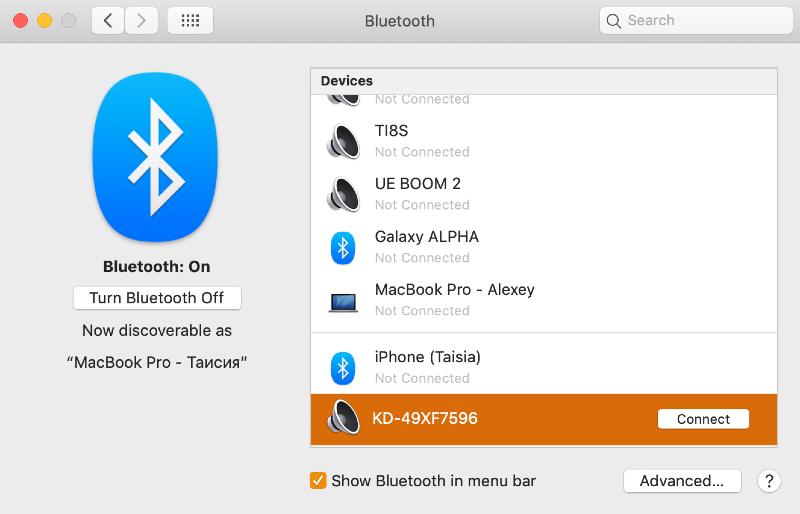Click the speaker icon next to TI8S
Screen dimensions: 800x514
coord(343,141)
